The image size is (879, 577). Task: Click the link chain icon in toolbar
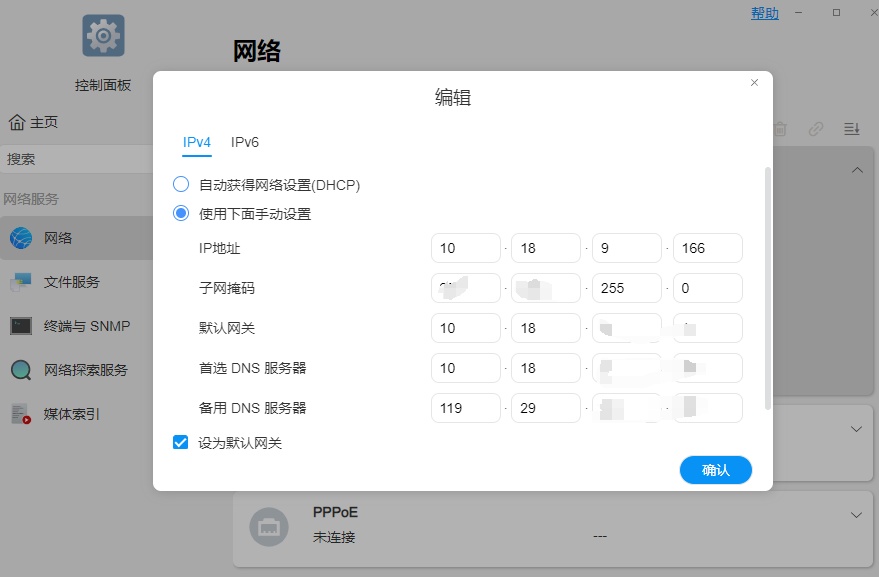816,129
